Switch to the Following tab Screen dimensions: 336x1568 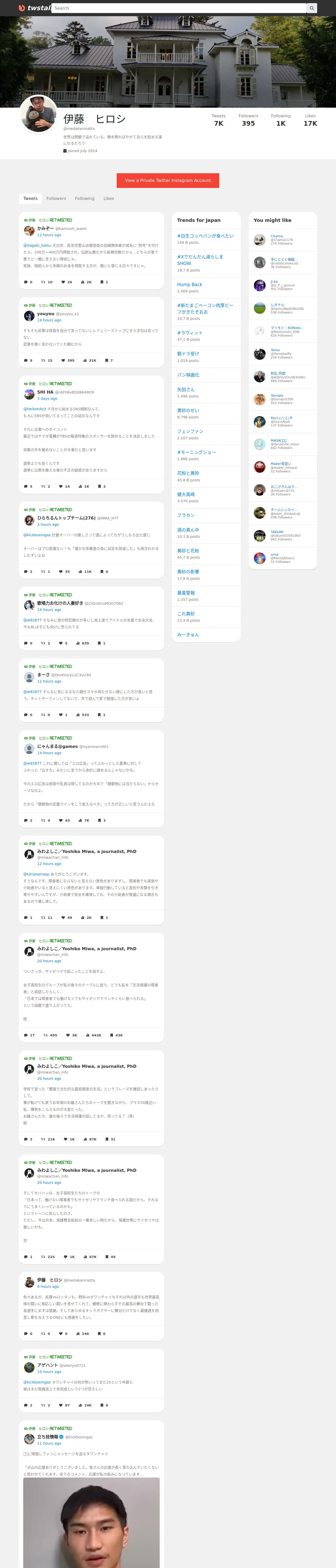coord(85,198)
